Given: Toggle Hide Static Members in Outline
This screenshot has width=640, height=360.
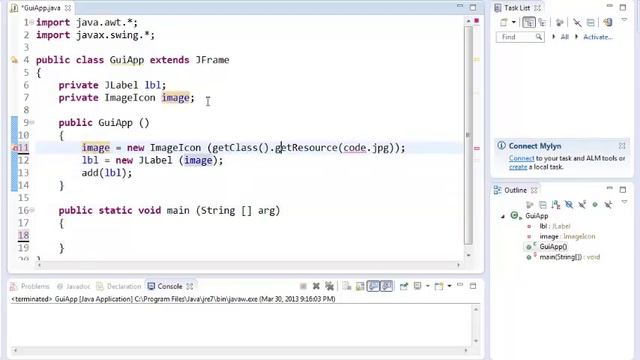Looking at the screenshot, I should [582, 204].
